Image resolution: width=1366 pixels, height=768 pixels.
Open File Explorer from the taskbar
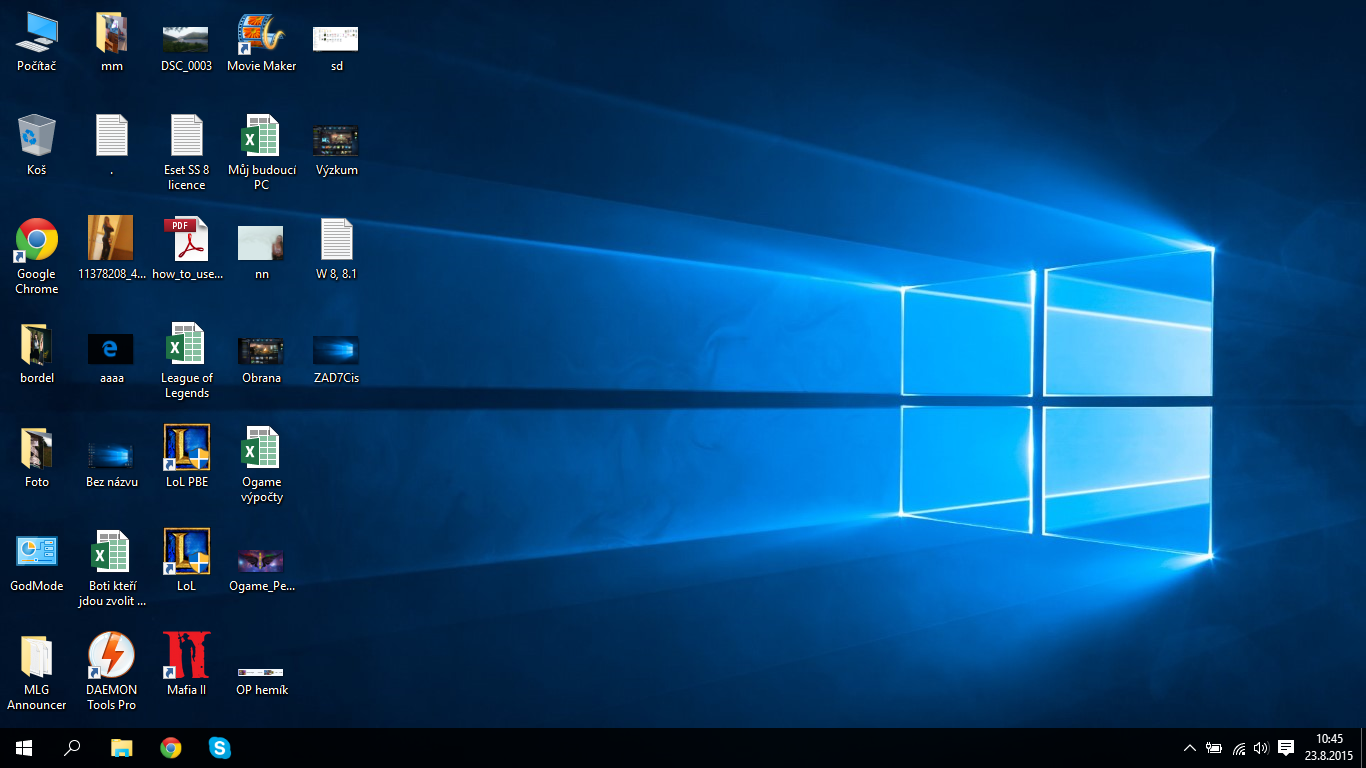pyautogui.click(x=121, y=747)
